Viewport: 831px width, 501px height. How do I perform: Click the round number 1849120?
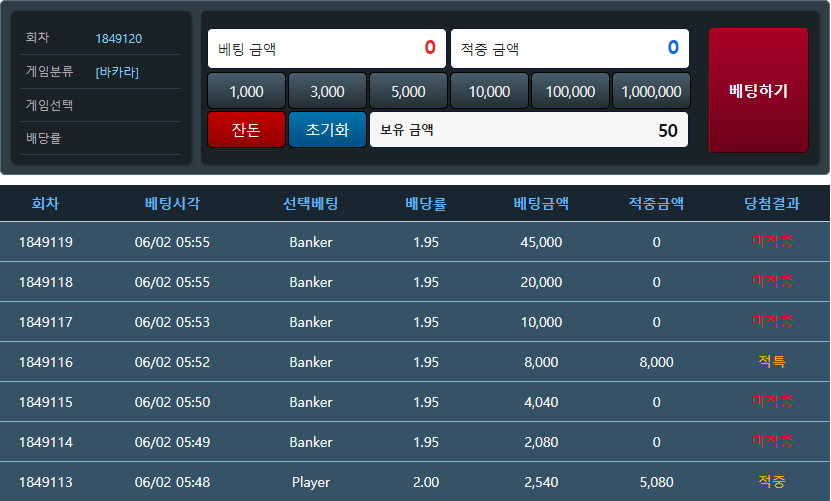coord(119,39)
